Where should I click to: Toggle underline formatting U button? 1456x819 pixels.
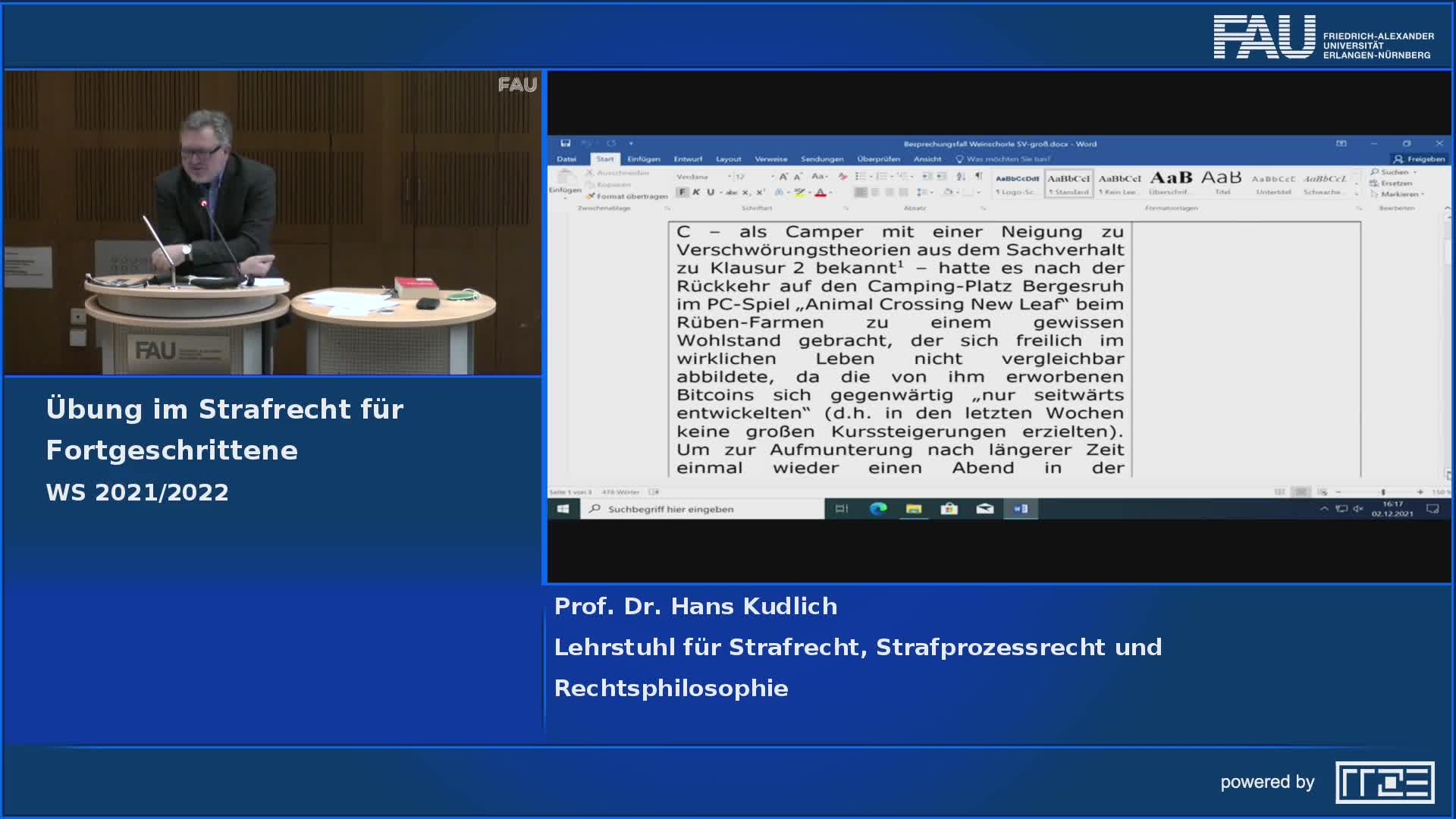711,193
